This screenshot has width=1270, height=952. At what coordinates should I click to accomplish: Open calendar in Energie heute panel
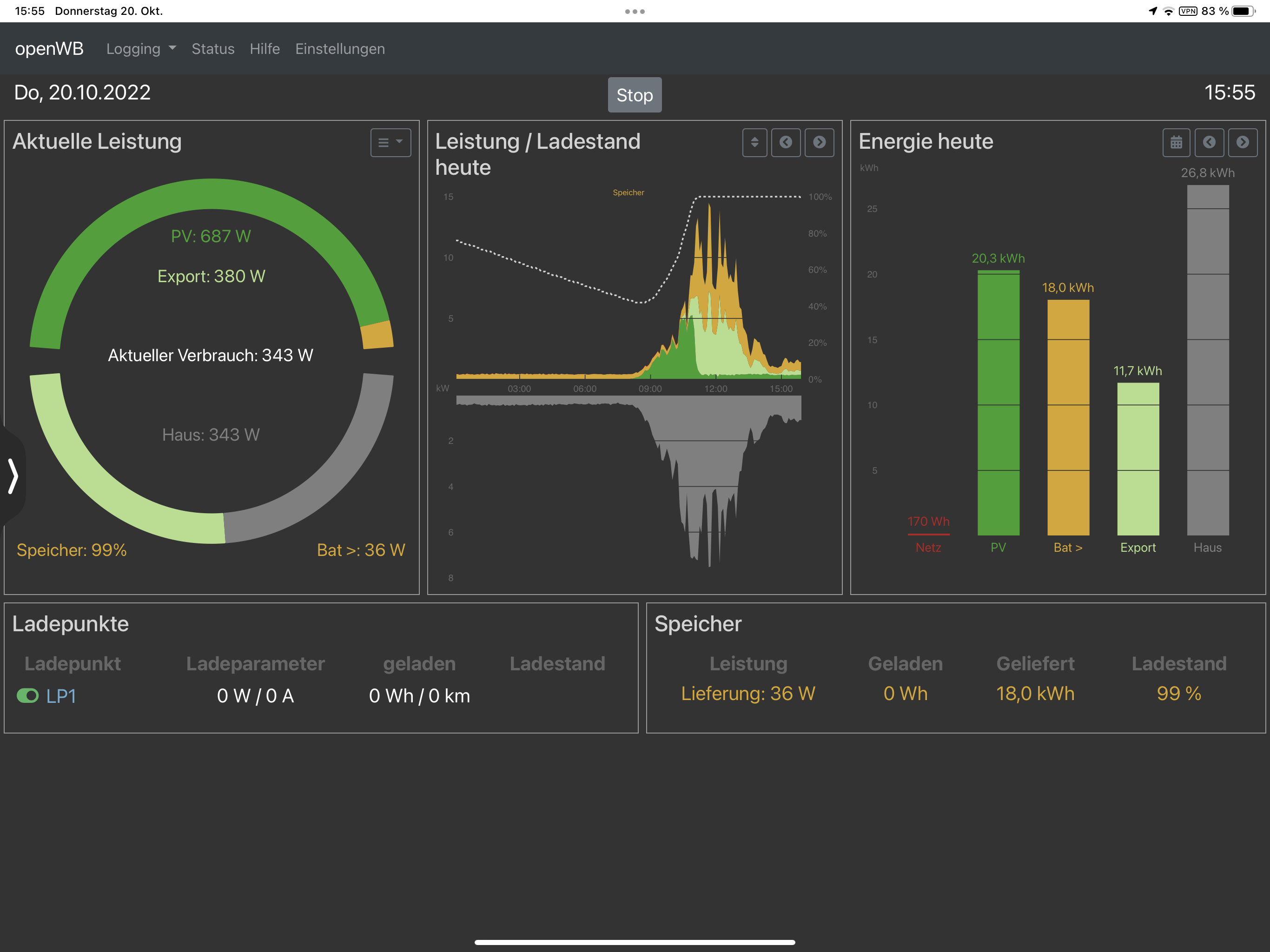(1176, 142)
